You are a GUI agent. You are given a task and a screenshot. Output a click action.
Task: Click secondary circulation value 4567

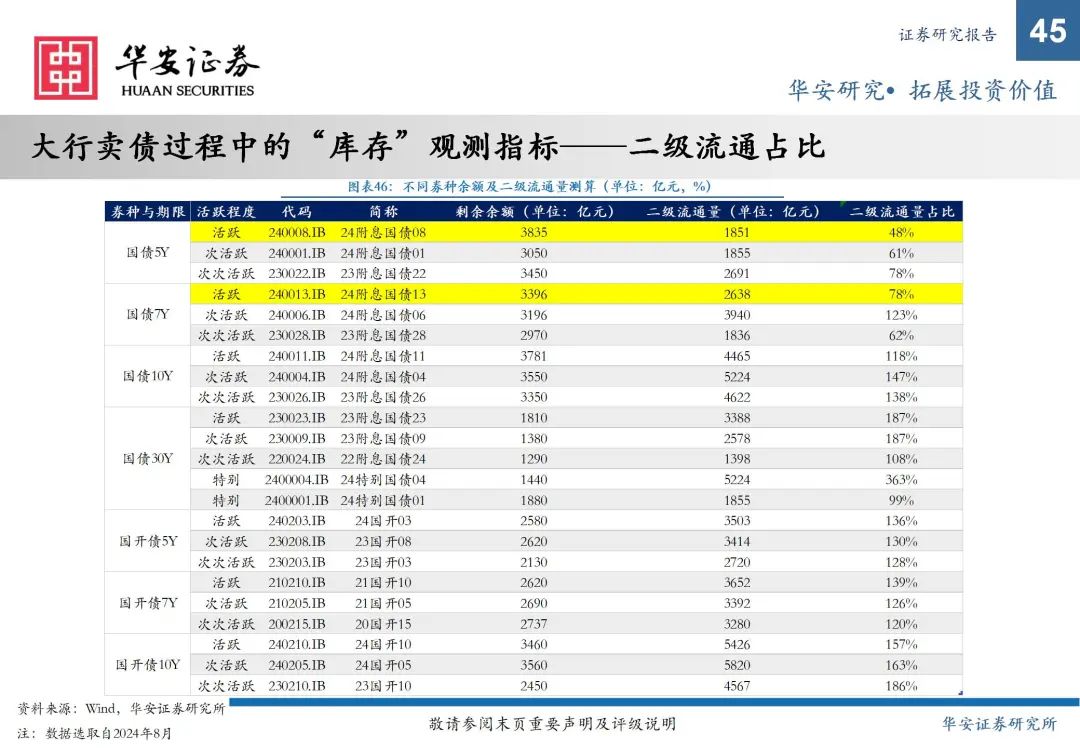[736, 686]
